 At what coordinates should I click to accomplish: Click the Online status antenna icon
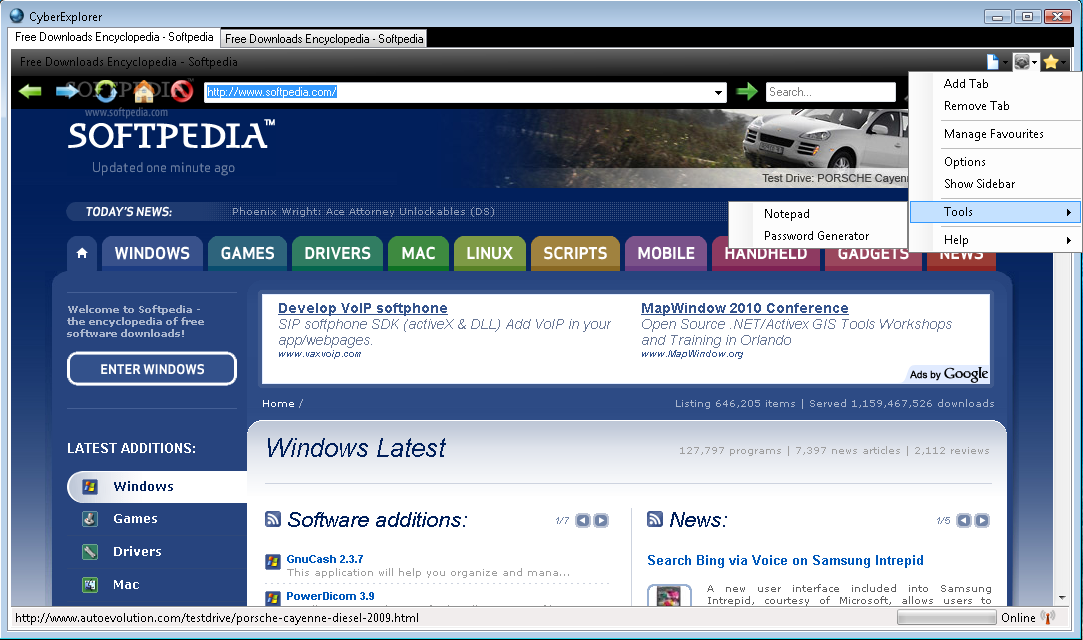(x=1048, y=617)
